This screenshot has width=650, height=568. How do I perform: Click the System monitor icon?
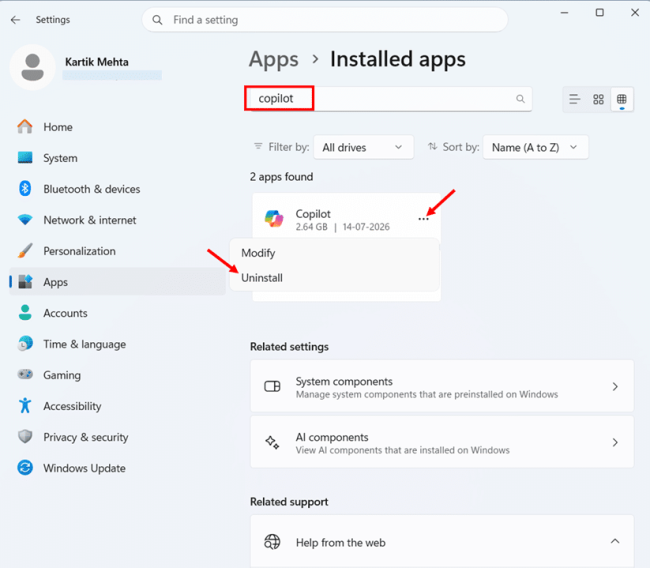[x=25, y=158]
